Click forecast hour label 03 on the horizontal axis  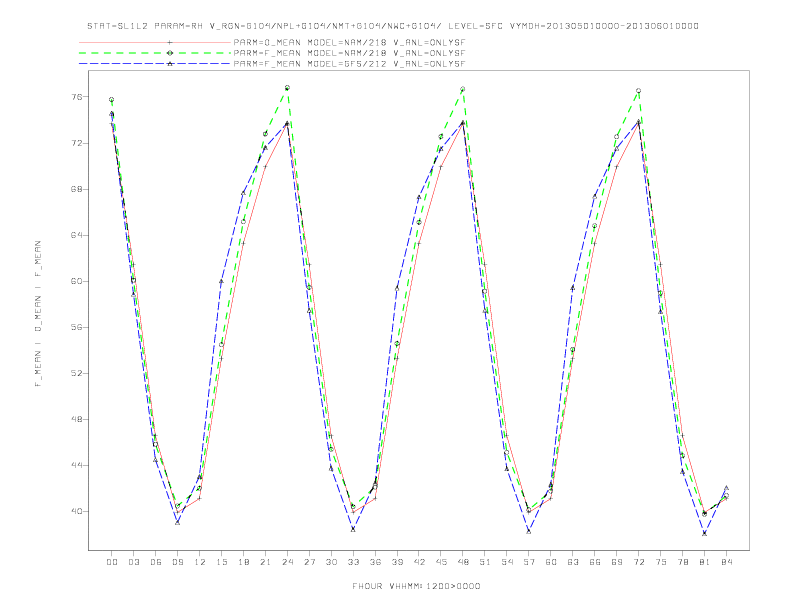[x=134, y=562]
